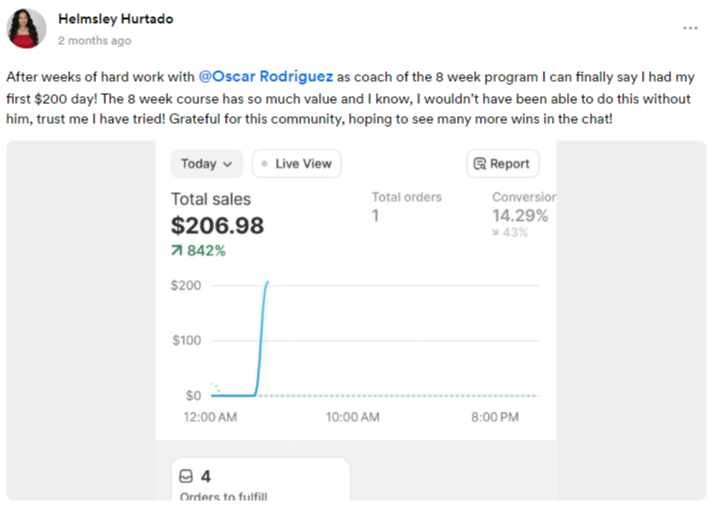Click the gray 43% conversion change indicator
The image size is (717, 509).
(x=510, y=233)
